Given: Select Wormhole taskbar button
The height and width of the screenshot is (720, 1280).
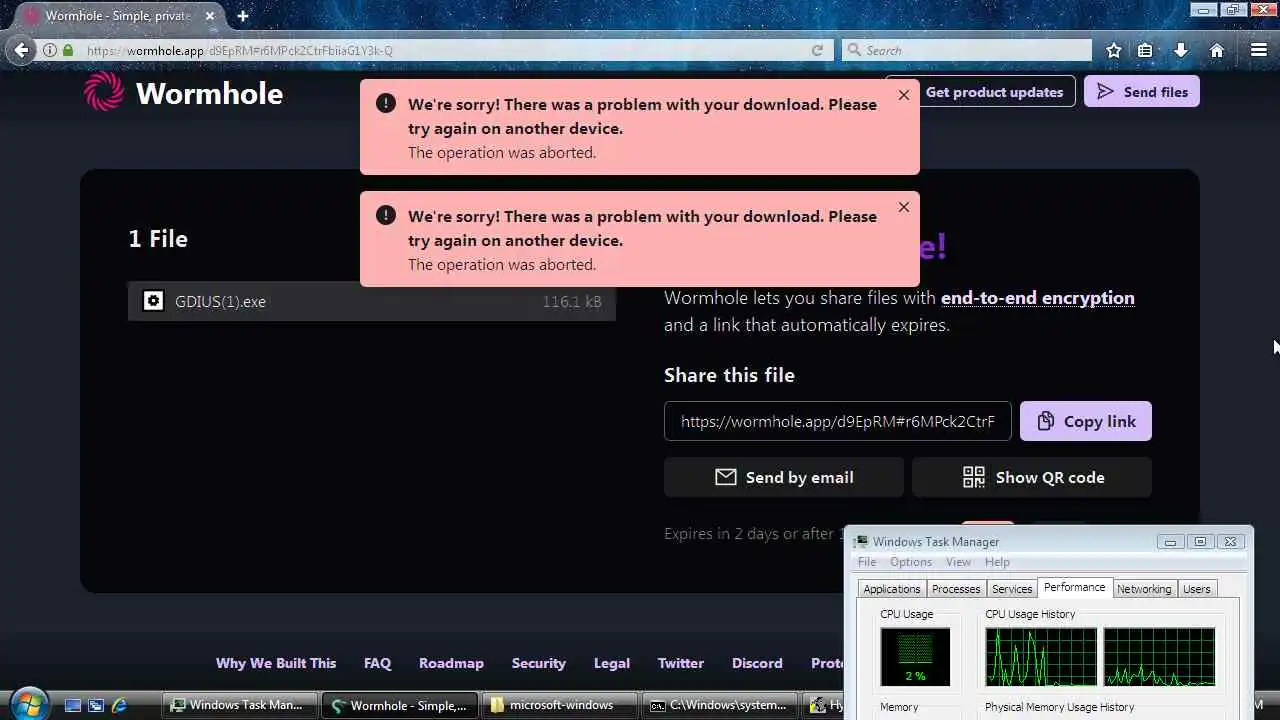Looking at the screenshot, I should (x=400, y=705).
